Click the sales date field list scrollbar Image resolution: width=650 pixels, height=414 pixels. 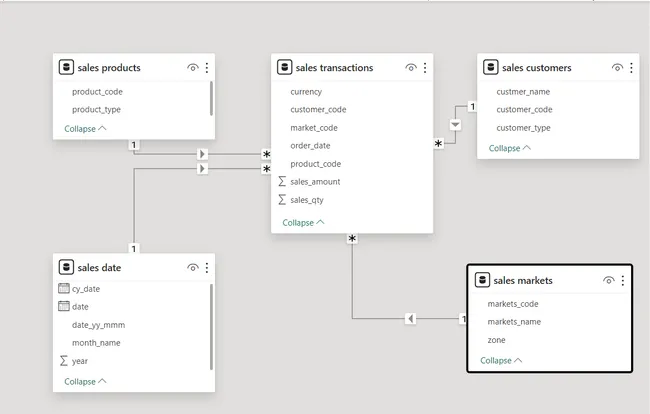211,327
